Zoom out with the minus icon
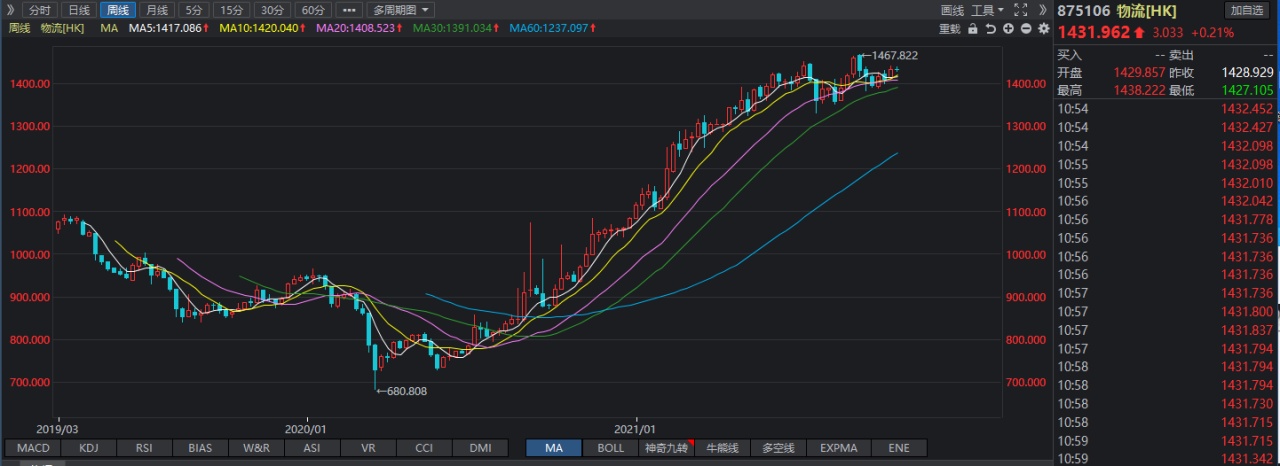 coord(1026,29)
